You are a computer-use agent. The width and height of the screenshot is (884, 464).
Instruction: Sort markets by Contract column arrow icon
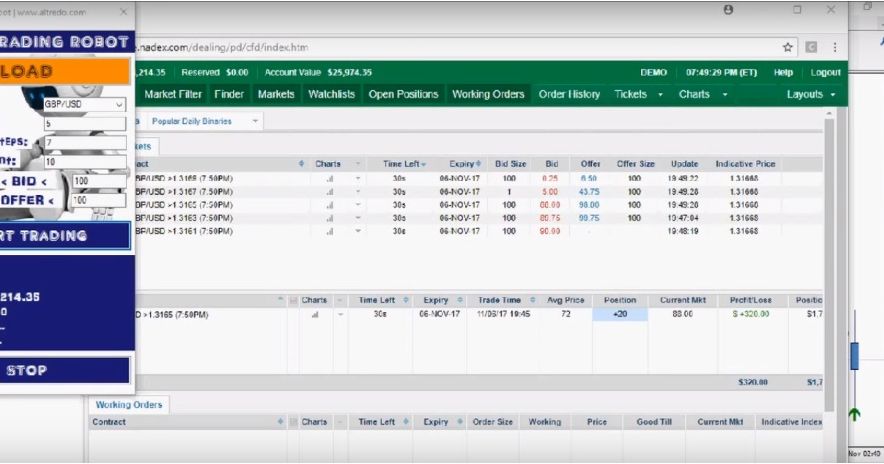(302, 164)
